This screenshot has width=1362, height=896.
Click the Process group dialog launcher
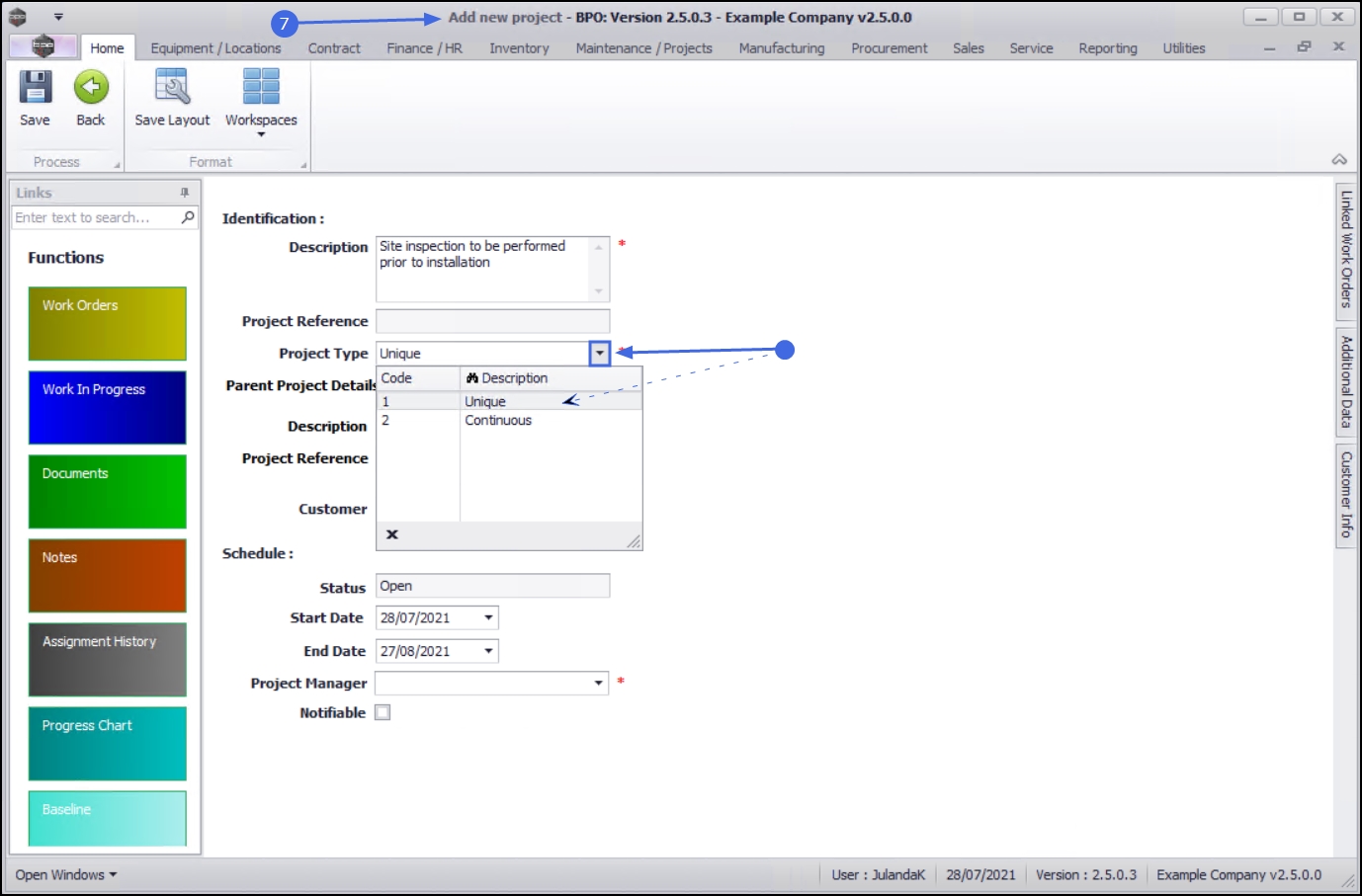point(117,165)
